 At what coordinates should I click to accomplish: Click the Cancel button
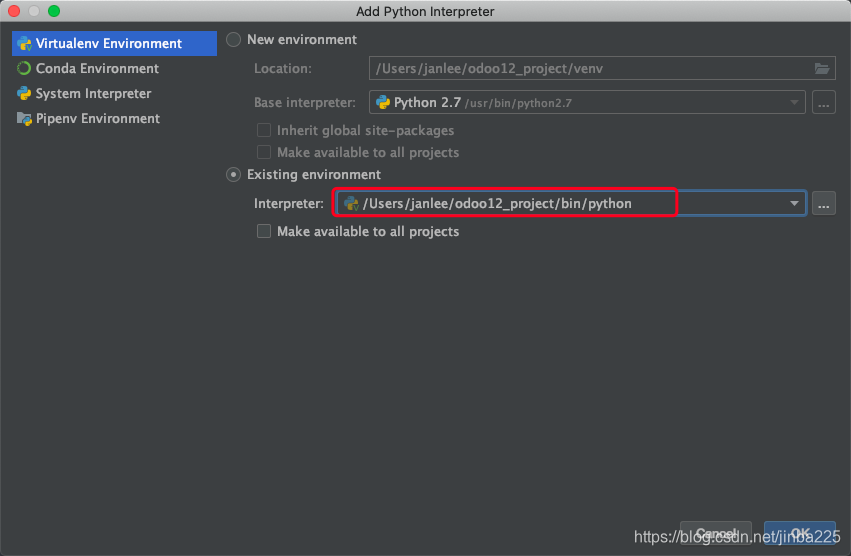click(716, 533)
